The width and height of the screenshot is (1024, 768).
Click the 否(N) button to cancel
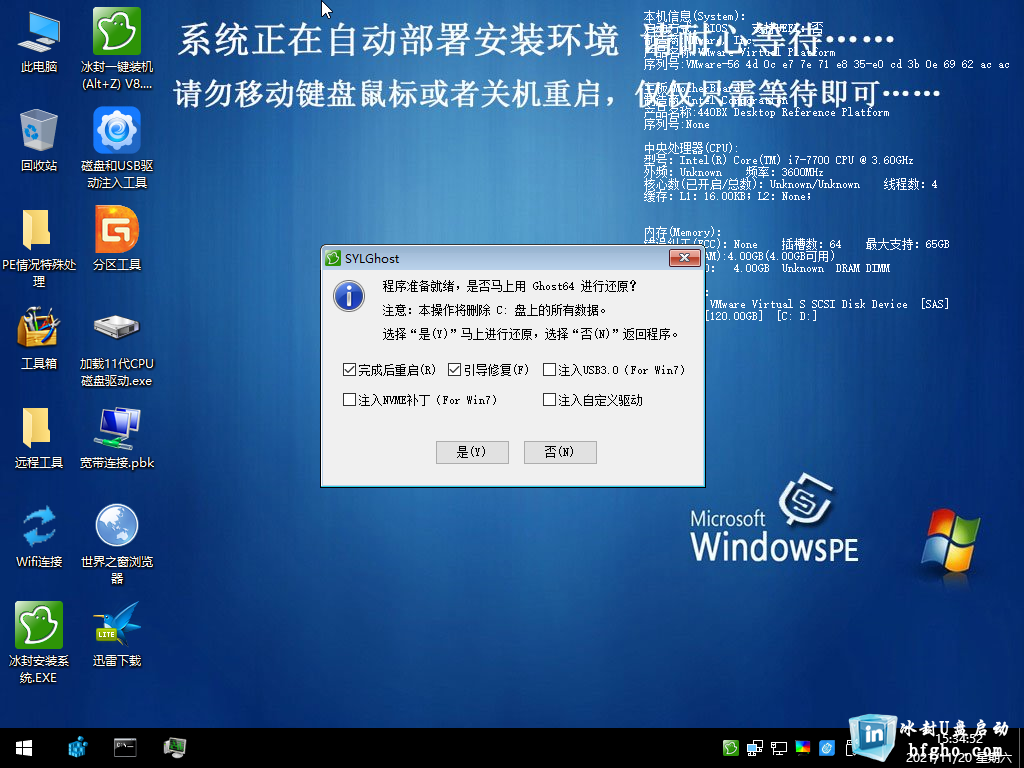[x=560, y=452]
